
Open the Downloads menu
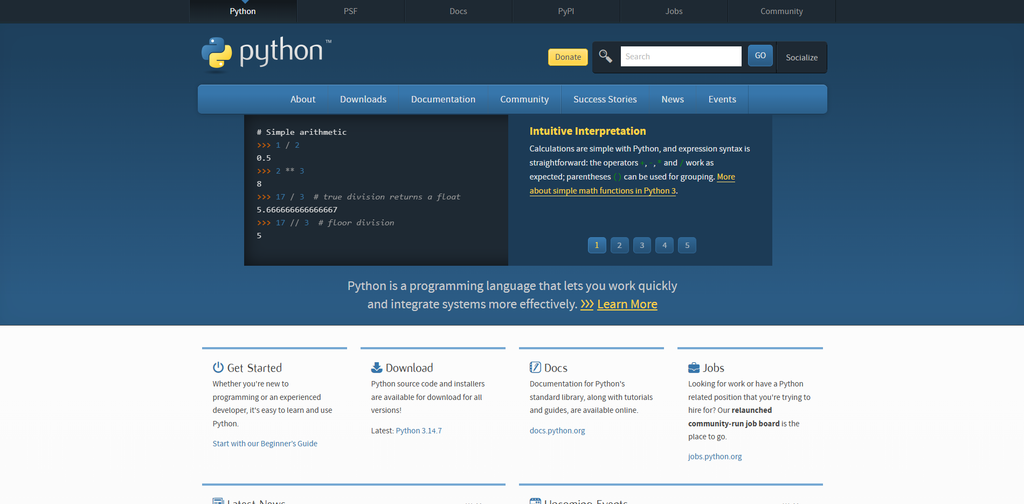363,99
